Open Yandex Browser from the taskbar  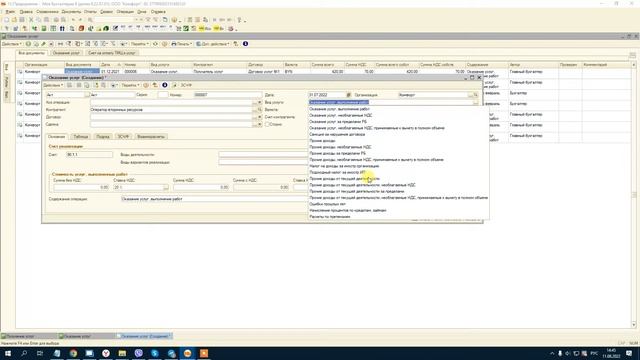[106, 353]
